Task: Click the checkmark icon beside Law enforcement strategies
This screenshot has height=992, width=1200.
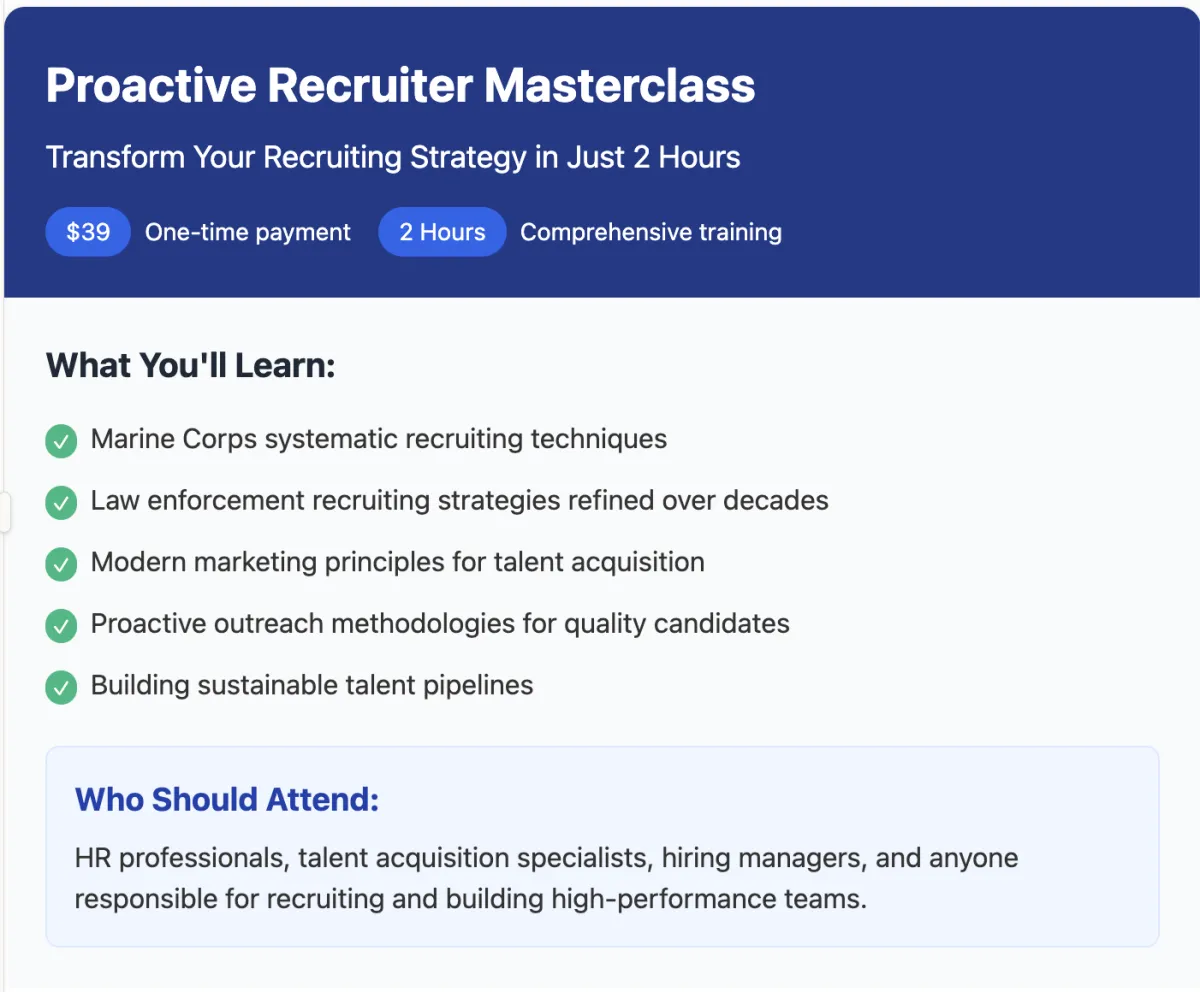Action: coord(61,503)
